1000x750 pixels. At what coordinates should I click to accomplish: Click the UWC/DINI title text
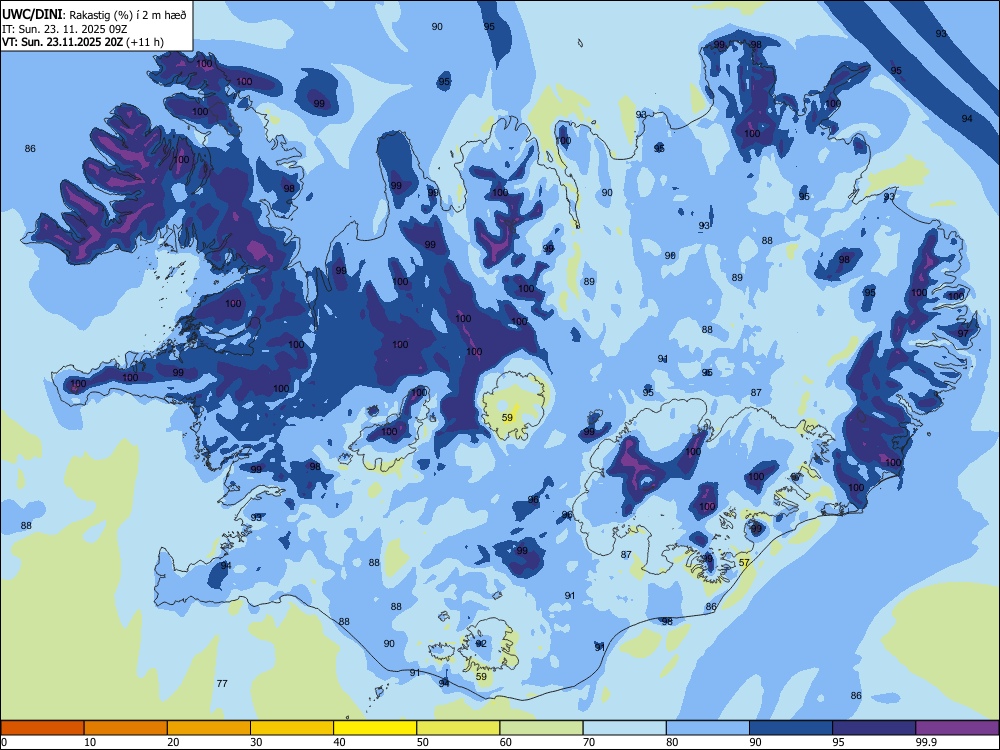[32, 15]
